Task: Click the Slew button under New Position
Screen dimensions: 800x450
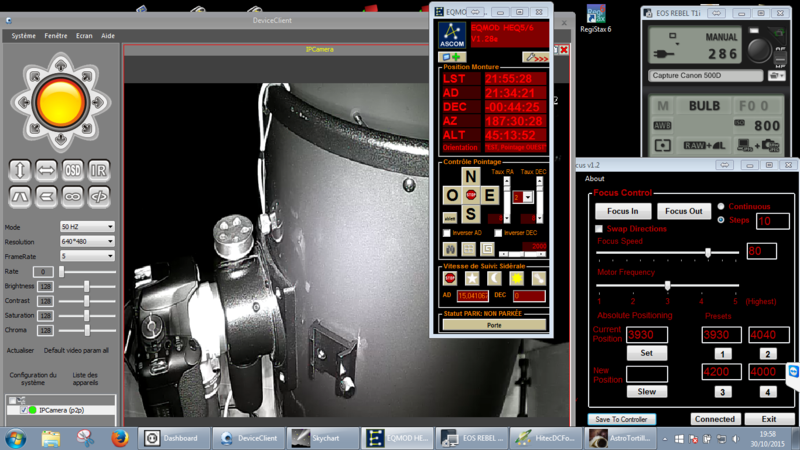Action: point(646,391)
